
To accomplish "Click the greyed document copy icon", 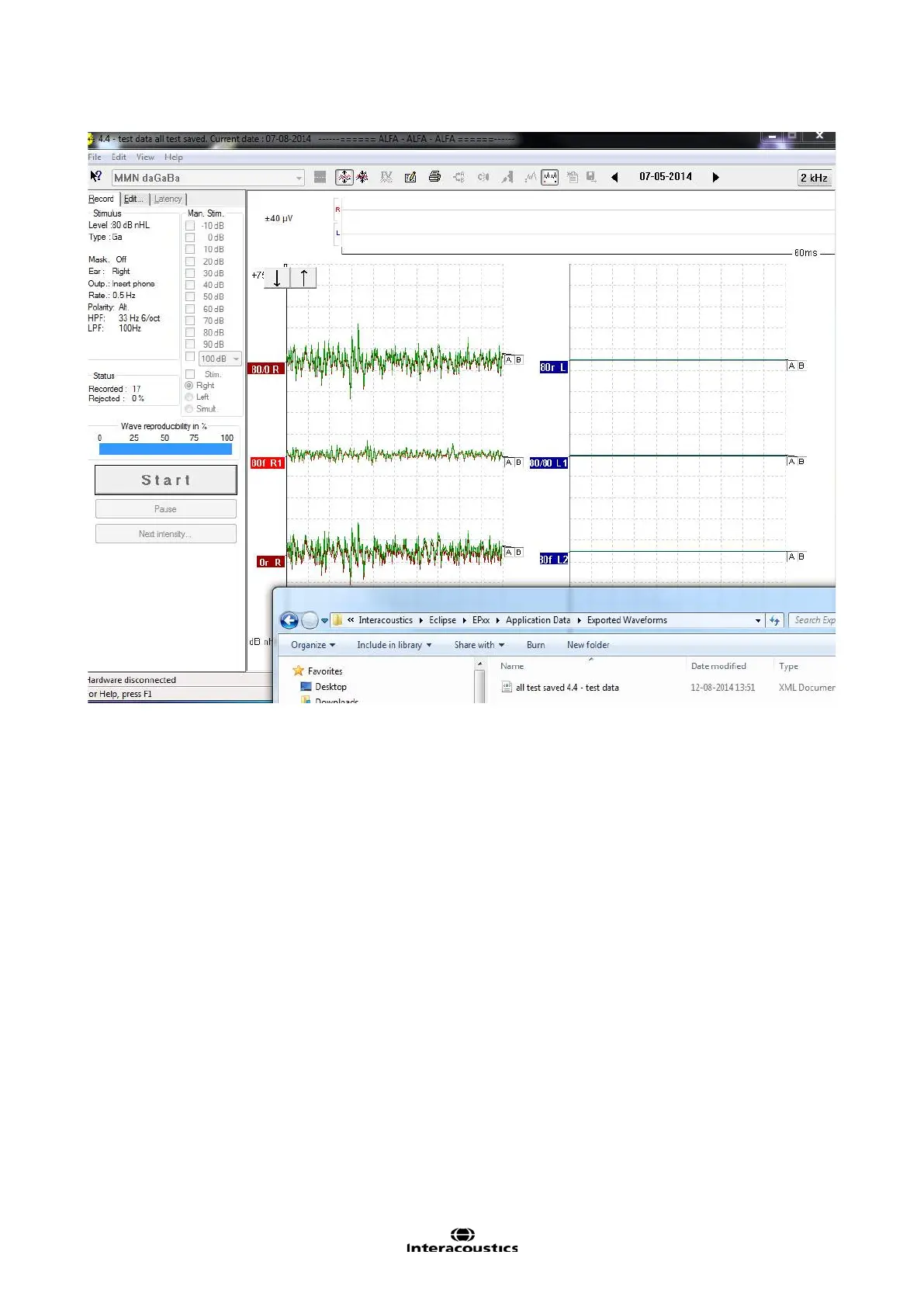I will (x=573, y=178).
